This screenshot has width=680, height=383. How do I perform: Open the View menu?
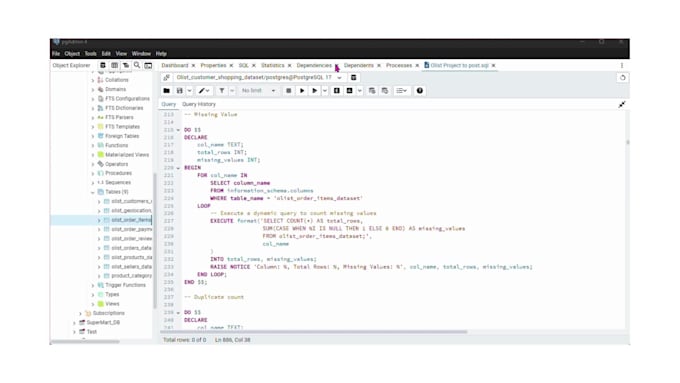121,54
